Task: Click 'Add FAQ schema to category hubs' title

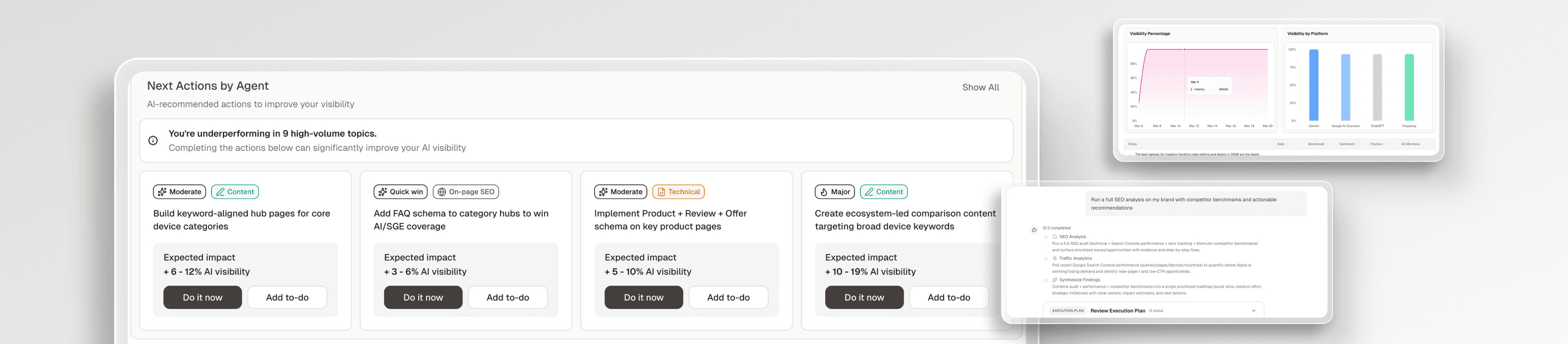Action: click(461, 220)
